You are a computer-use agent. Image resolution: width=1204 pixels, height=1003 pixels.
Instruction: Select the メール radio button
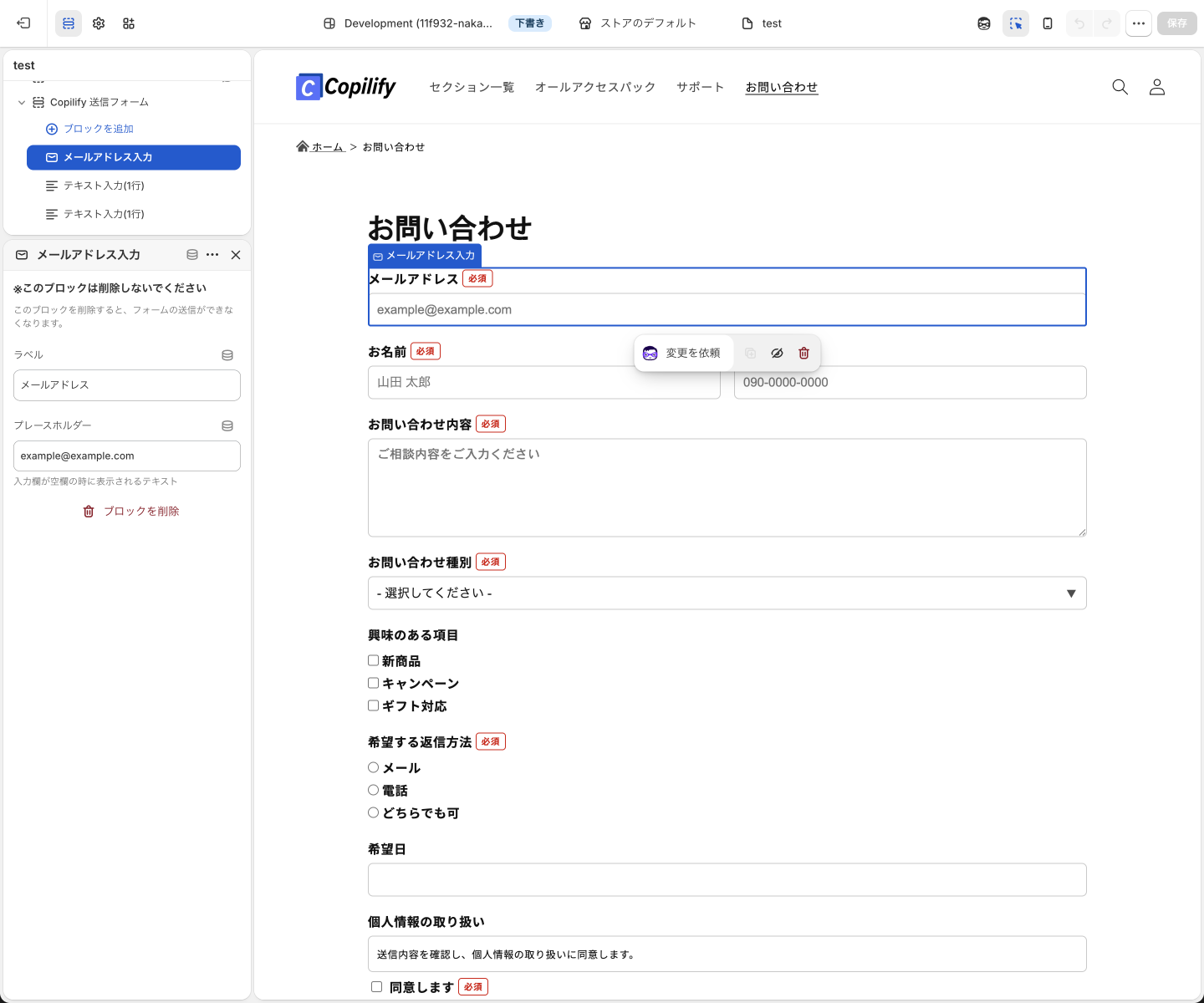374,767
